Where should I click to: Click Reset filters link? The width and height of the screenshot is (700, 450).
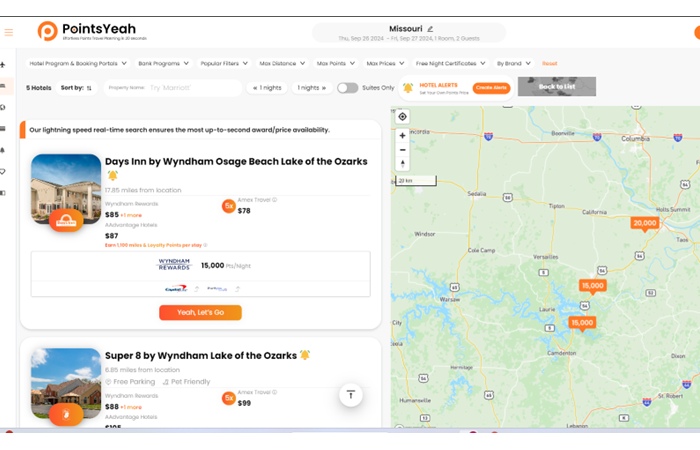[x=550, y=63]
